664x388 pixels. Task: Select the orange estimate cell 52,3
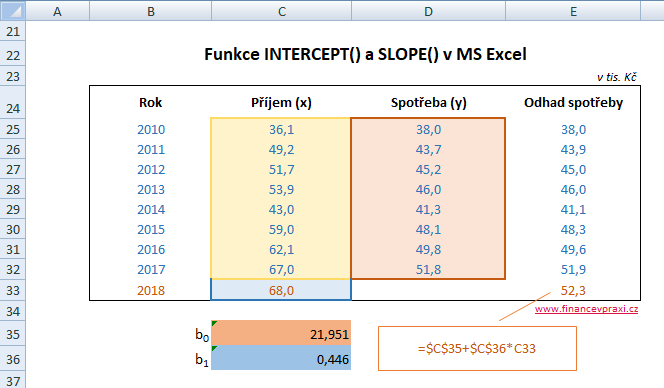click(573, 290)
